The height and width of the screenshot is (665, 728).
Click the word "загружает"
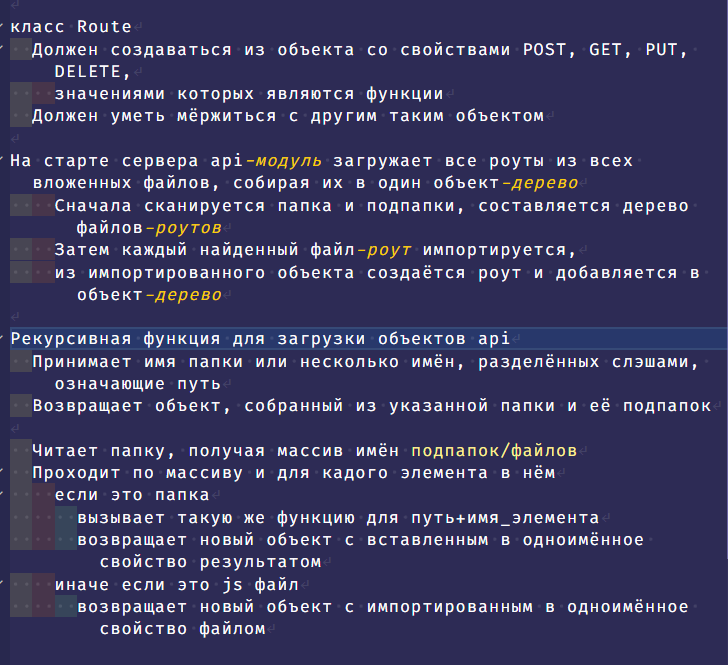[383, 161]
